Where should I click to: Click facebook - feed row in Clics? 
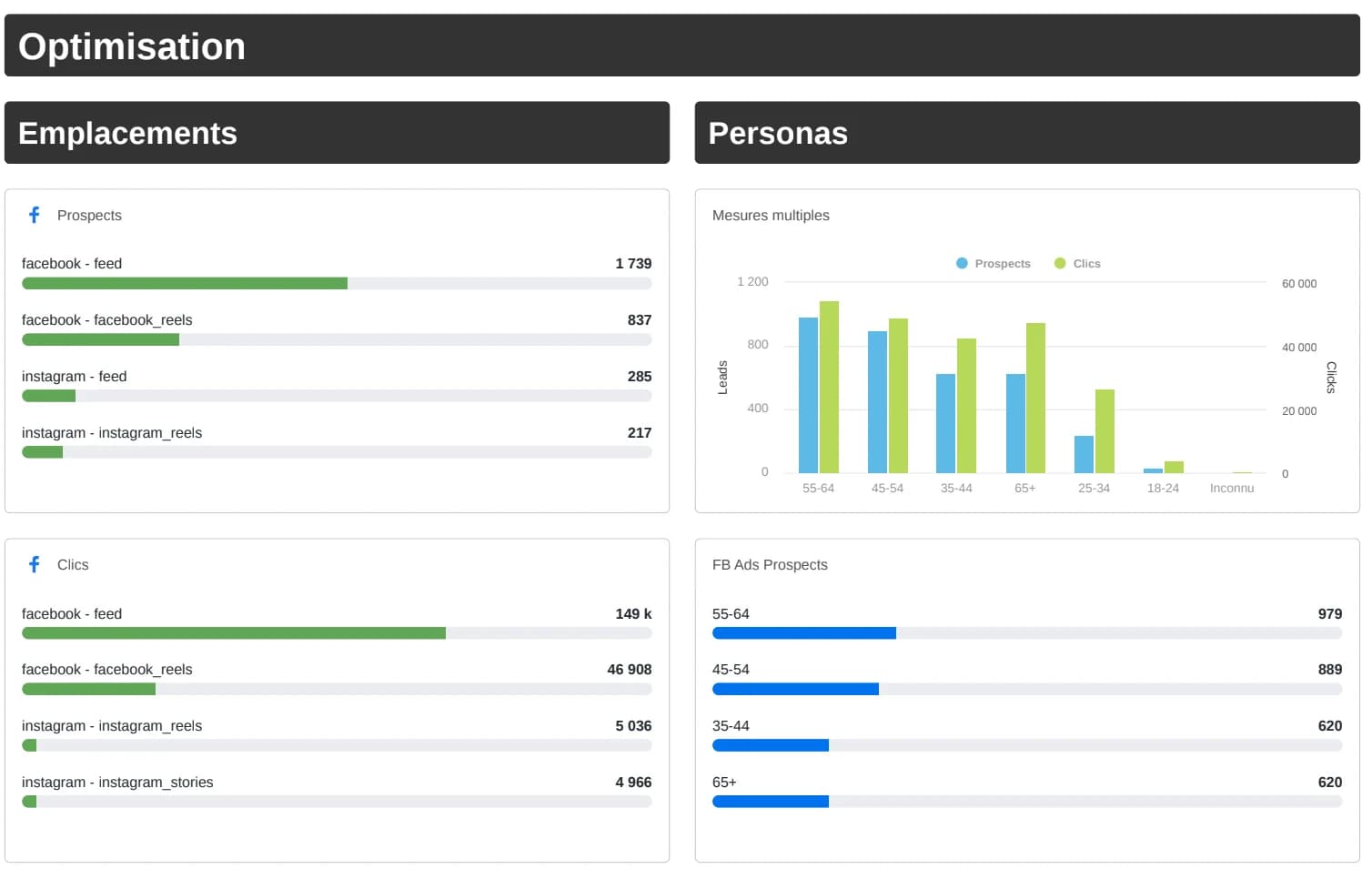coord(337,623)
